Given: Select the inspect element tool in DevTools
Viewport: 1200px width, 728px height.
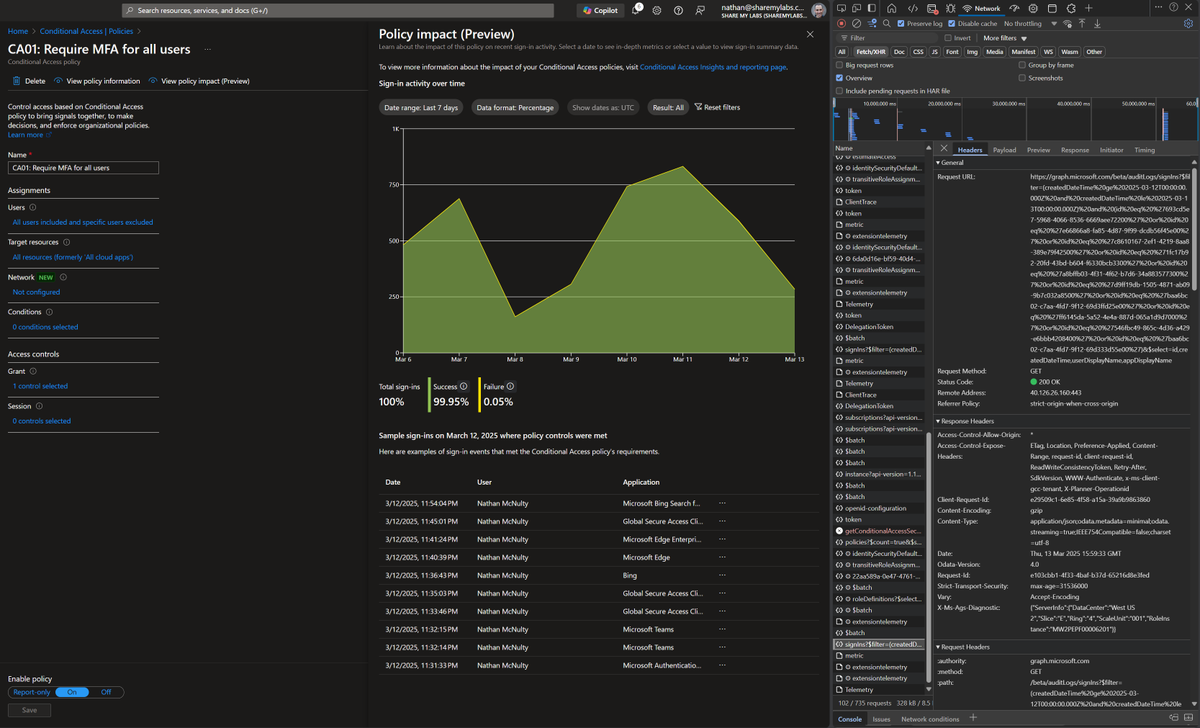Looking at the screenshot, I should pyautogui.click(x=841, y=8).
